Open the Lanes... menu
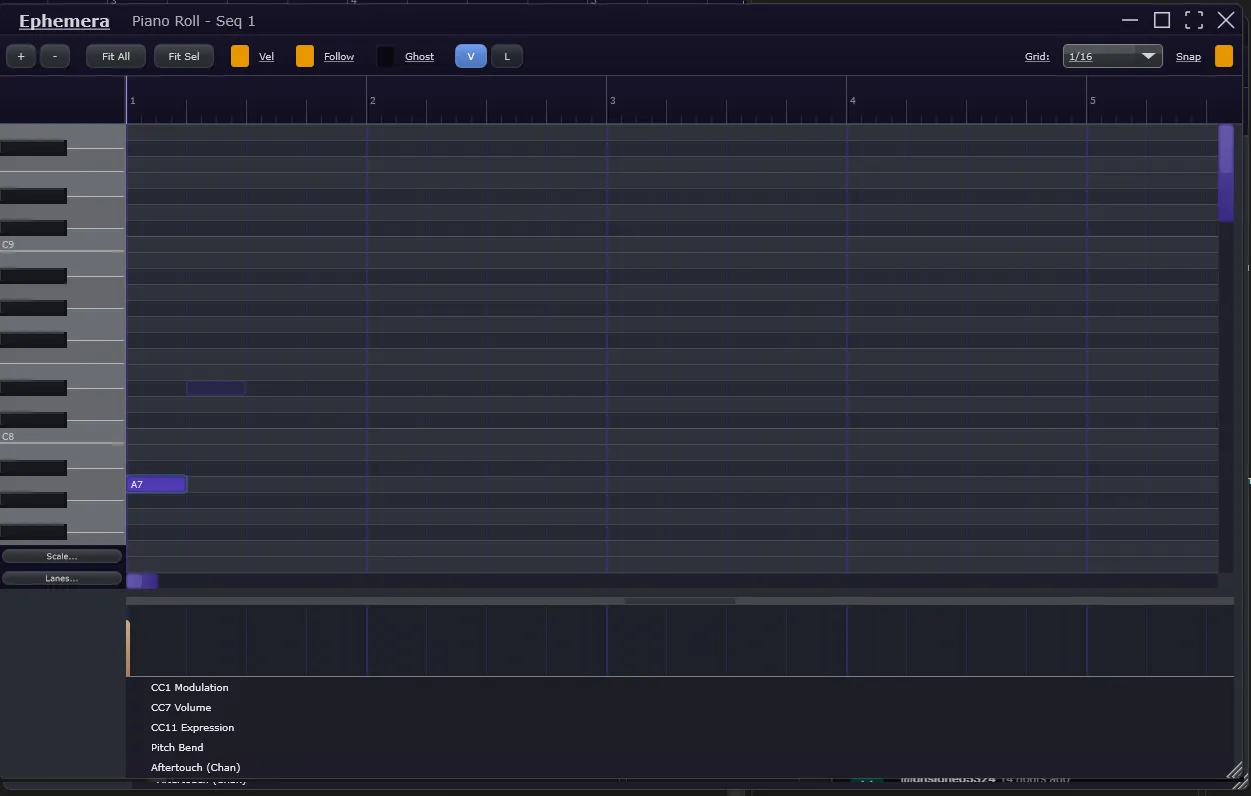 pos(62,578)
